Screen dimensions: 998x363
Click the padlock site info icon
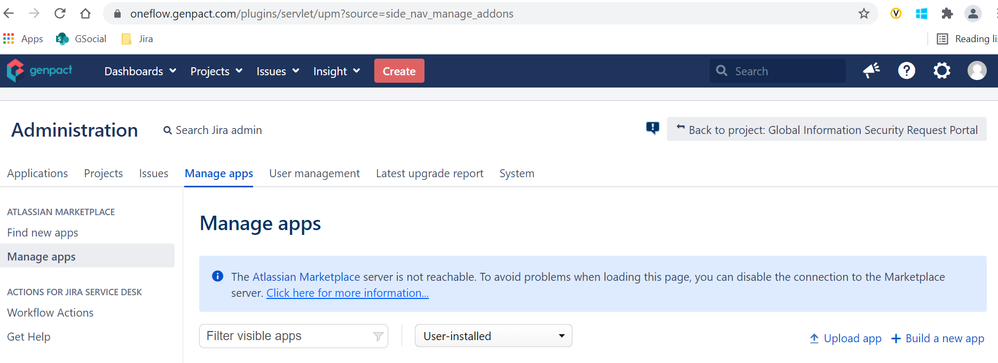tap(116, 13)
